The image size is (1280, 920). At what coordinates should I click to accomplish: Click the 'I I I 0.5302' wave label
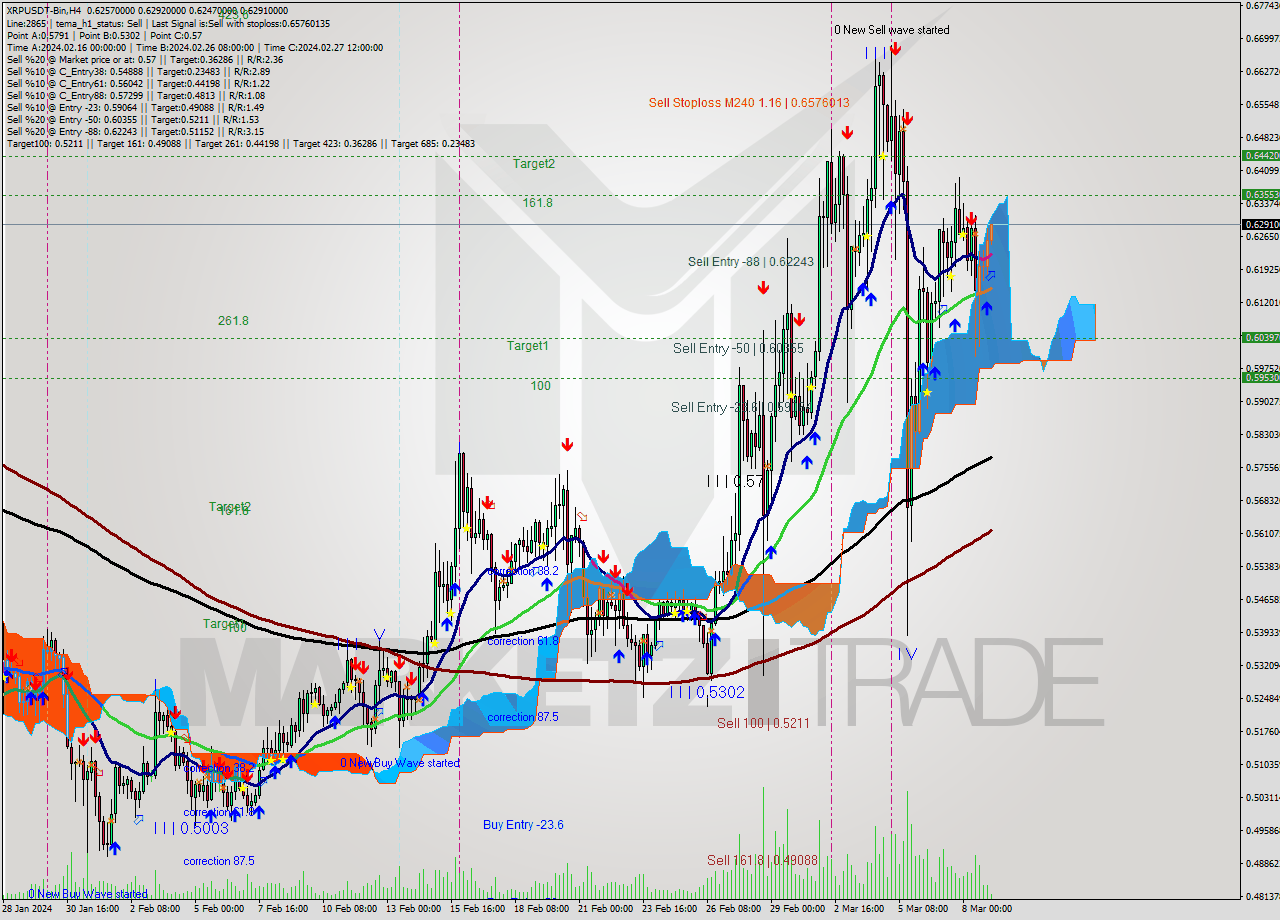coord(707,691)
